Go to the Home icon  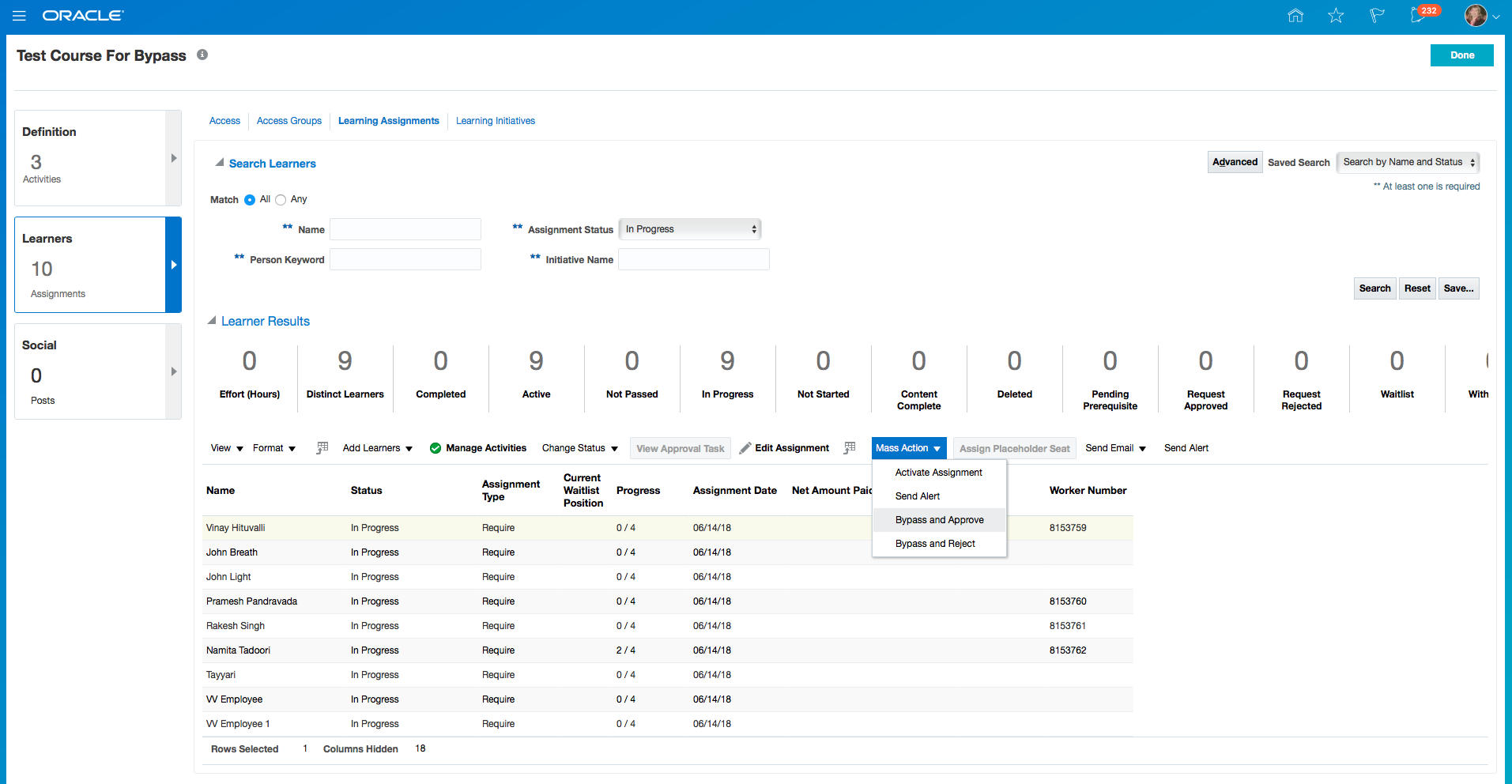(1295, 16)
